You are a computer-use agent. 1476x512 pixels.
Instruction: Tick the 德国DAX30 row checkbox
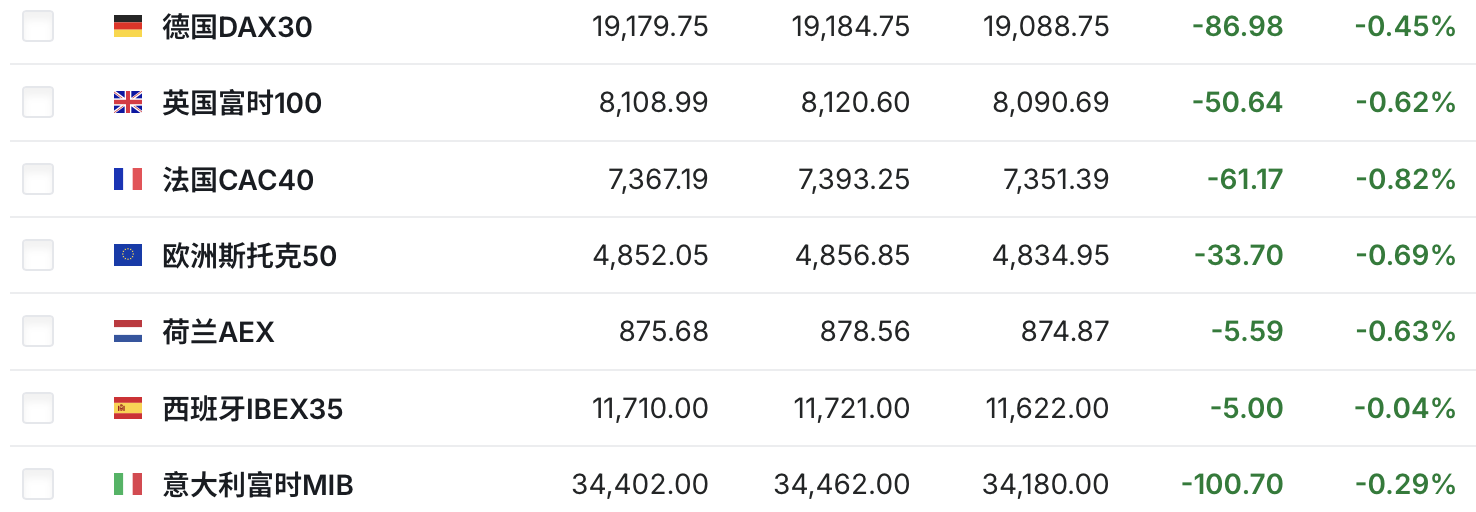click(x=38, y=26)
